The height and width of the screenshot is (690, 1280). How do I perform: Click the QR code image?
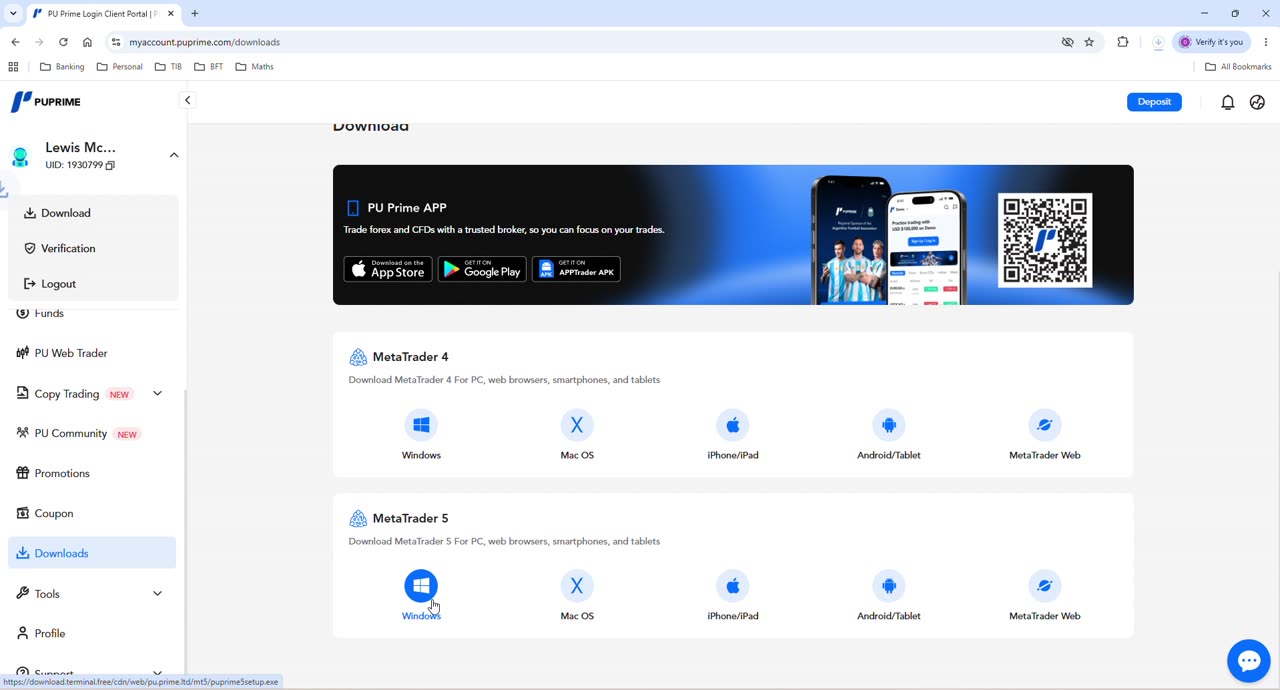point(1045,240)
